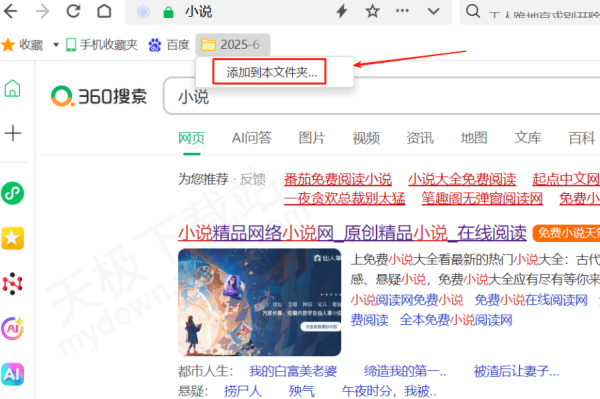
Task: Switch to the AI问答 tab
Action: 252,138
